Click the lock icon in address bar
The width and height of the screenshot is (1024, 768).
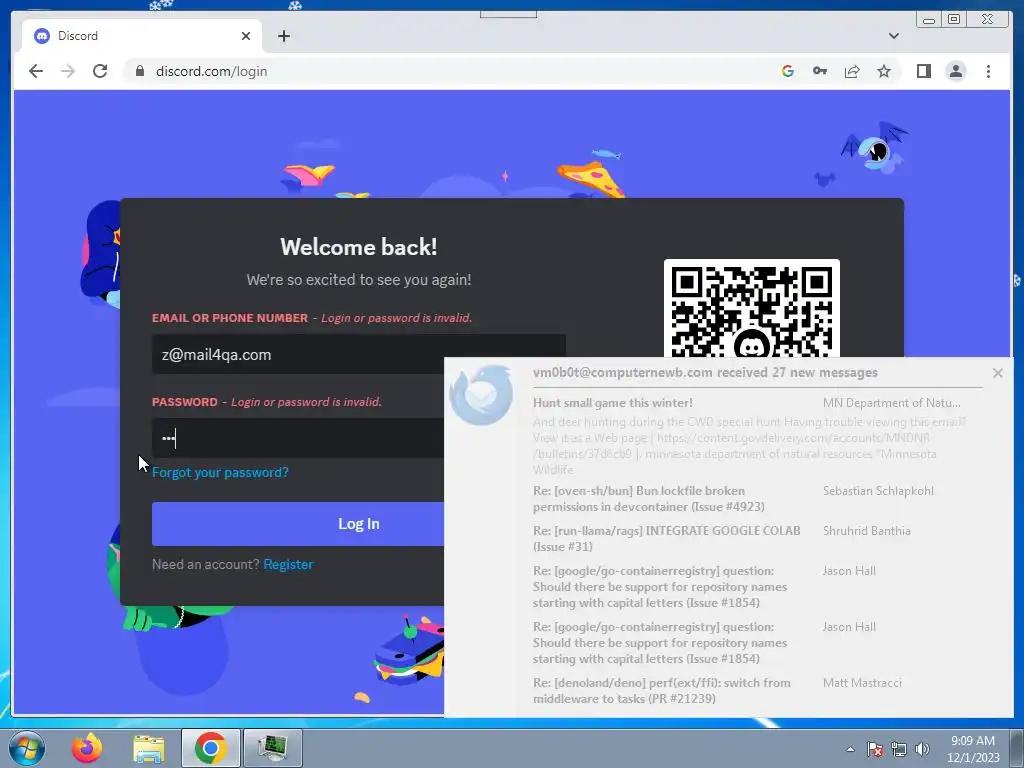139,71
